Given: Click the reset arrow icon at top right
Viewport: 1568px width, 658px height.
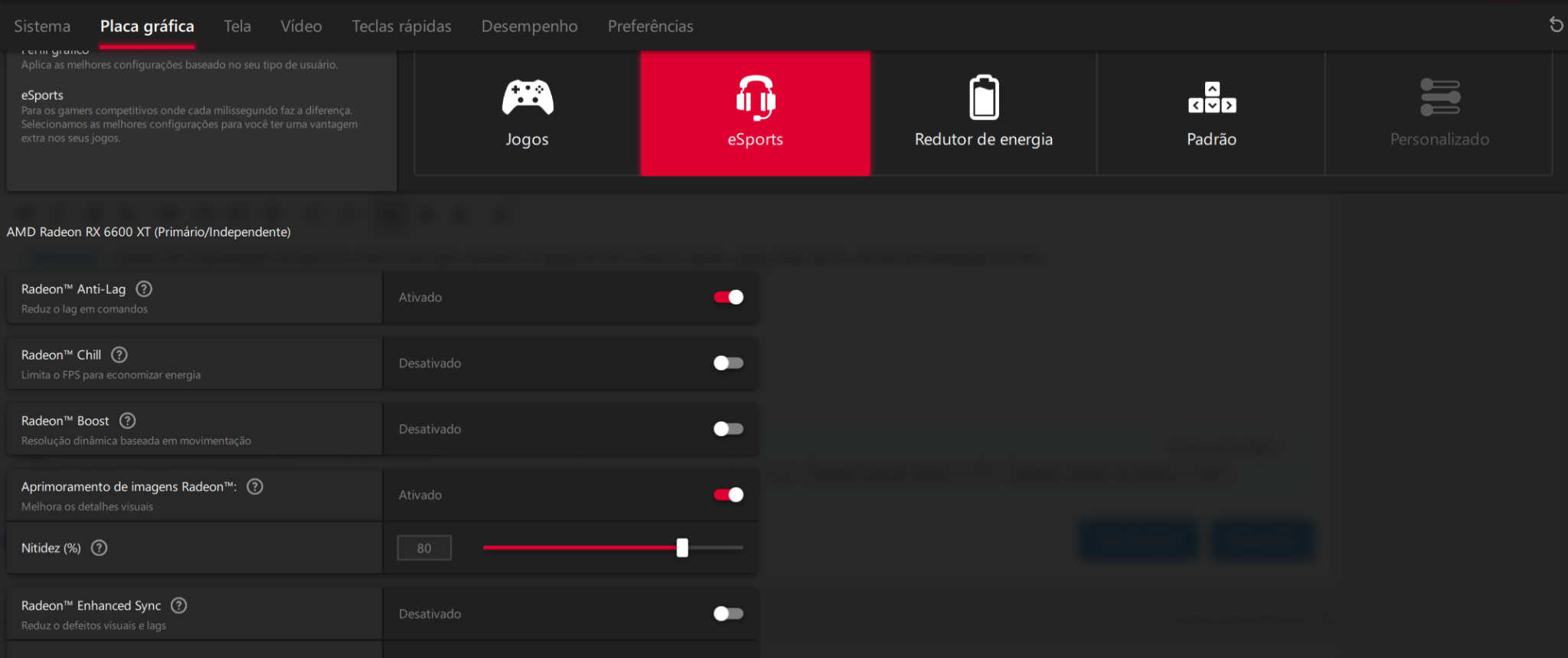Looking at the screenshot, I should coord(1556,24).
